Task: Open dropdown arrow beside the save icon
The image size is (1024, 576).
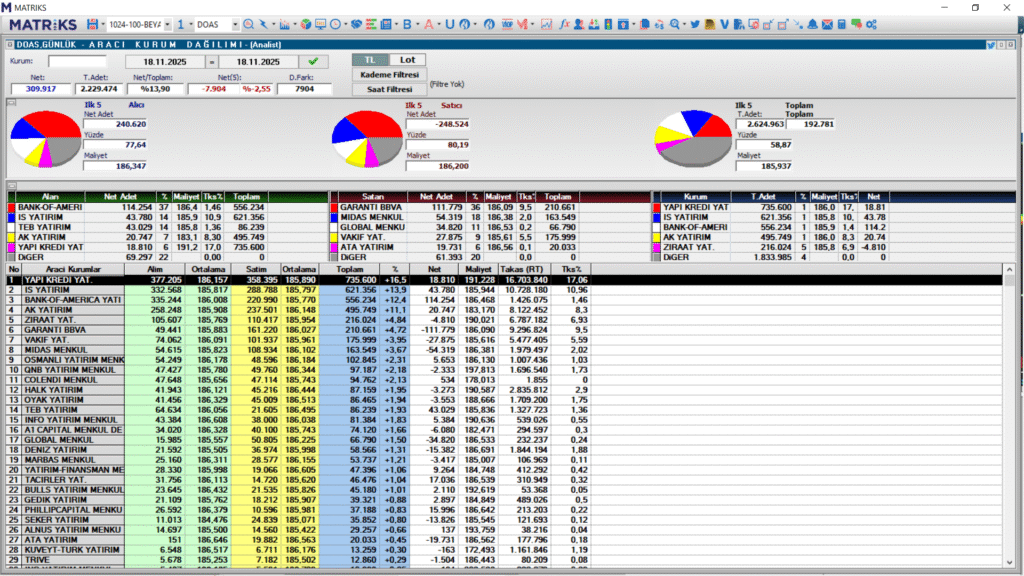Action: 104,23
